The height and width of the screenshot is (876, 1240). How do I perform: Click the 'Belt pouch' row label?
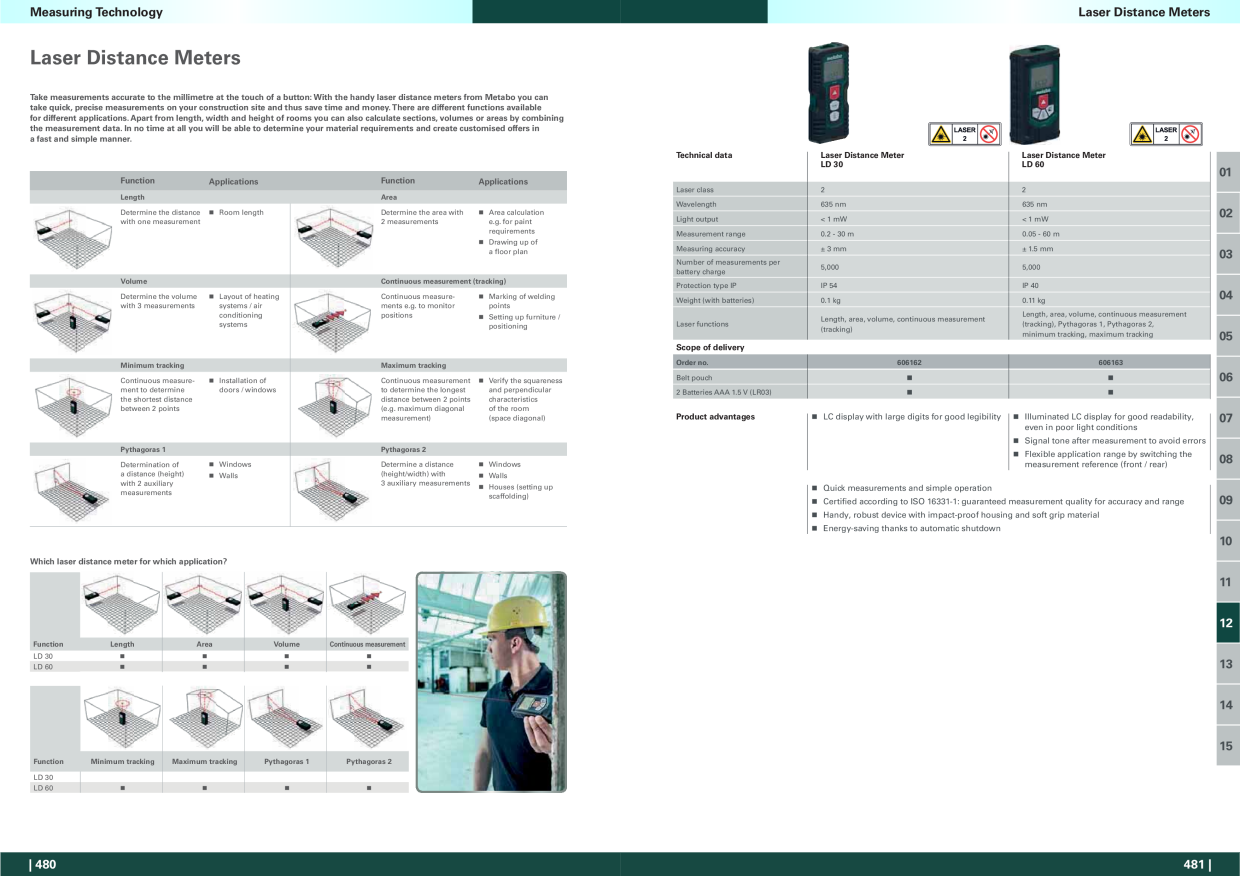point(694,378)
